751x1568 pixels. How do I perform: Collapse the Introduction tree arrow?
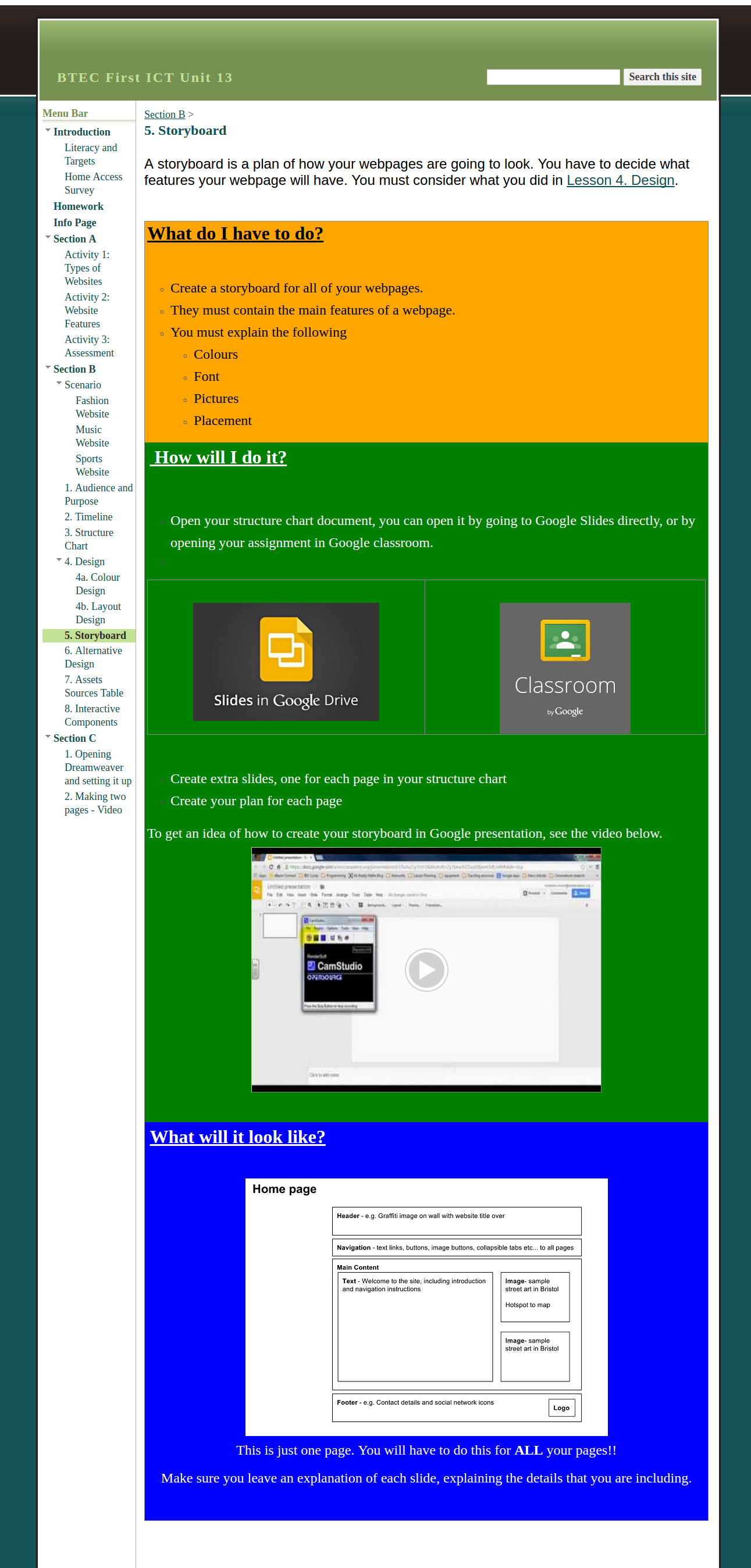point(48,130)
